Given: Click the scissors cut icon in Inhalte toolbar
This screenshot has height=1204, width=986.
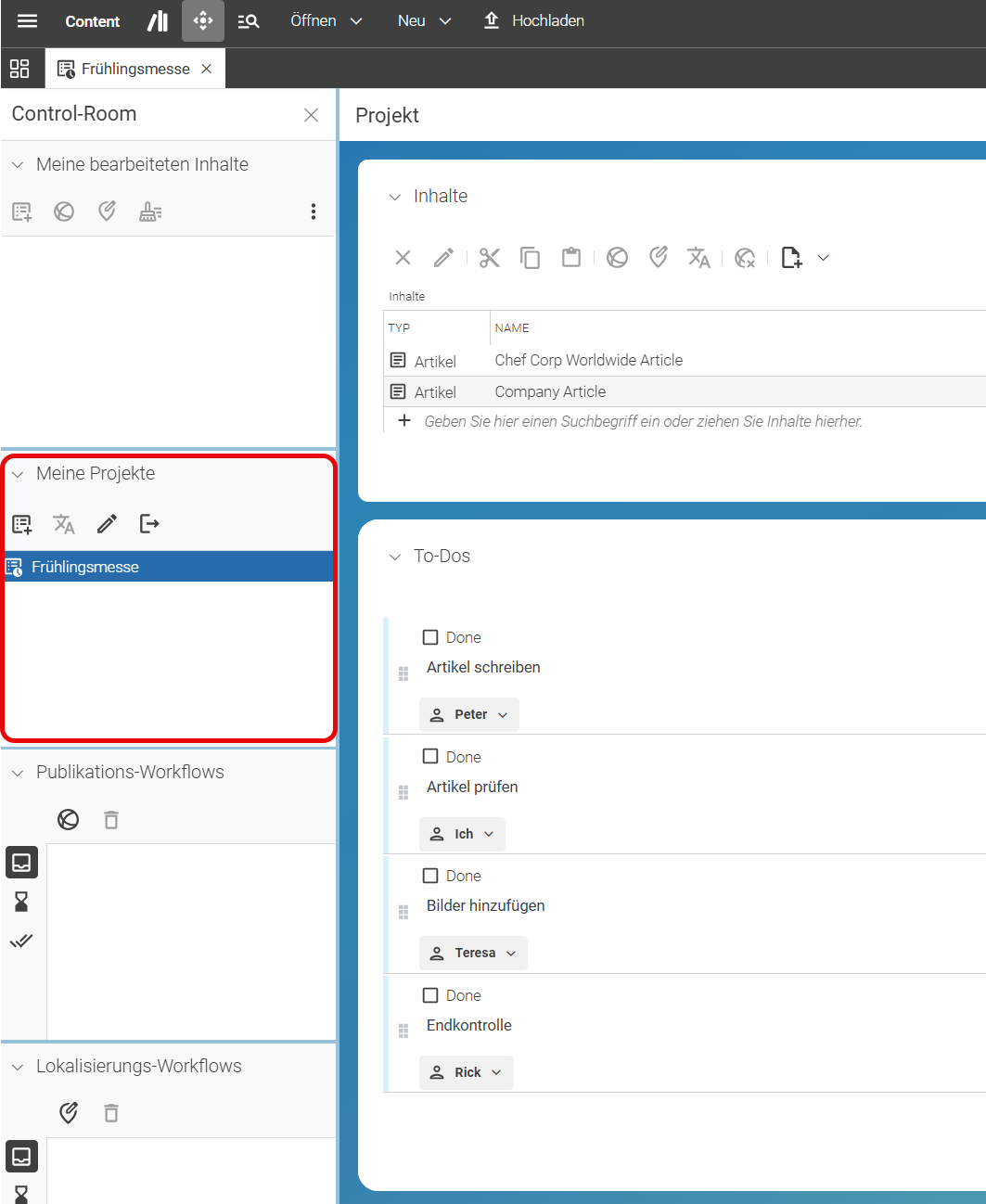Looking at the screenshot, I should [x=490, y=258].
